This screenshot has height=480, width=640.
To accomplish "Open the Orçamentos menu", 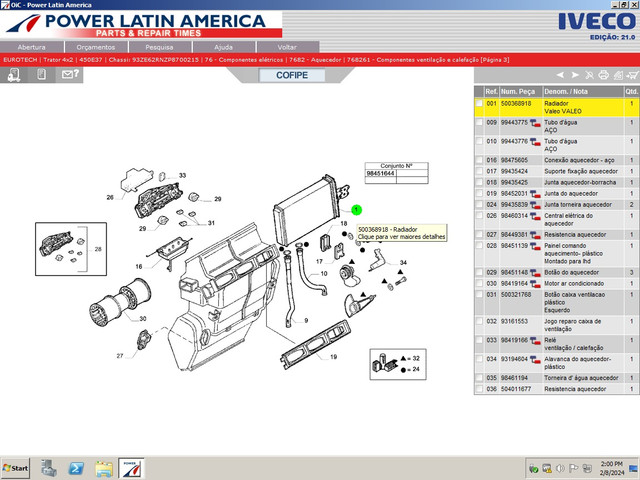I will point(96,47).
